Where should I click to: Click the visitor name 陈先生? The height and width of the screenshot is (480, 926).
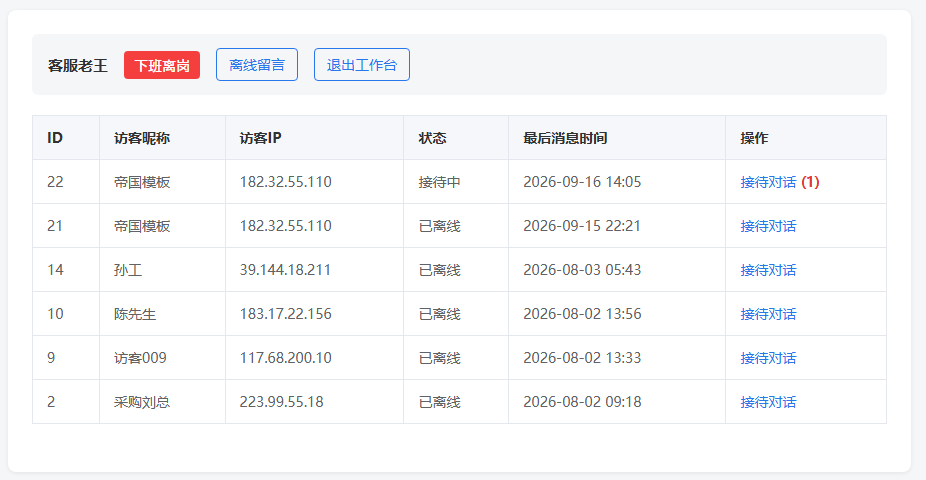[135, 314]
